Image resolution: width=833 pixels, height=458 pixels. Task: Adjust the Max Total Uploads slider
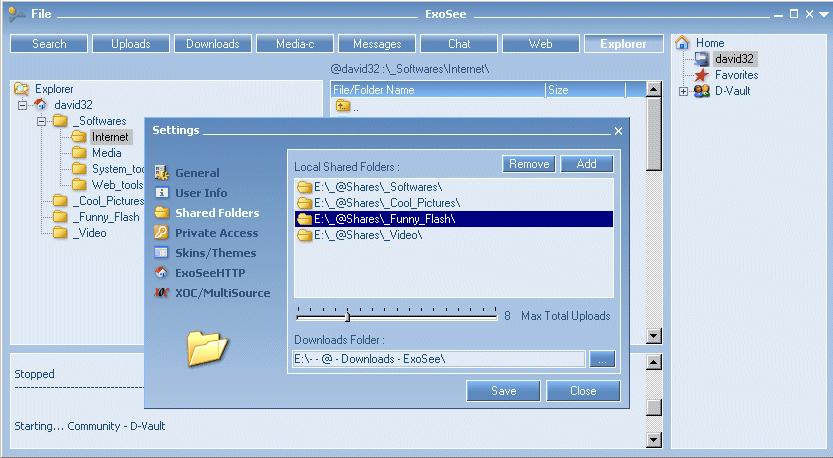tap(347, 316)
